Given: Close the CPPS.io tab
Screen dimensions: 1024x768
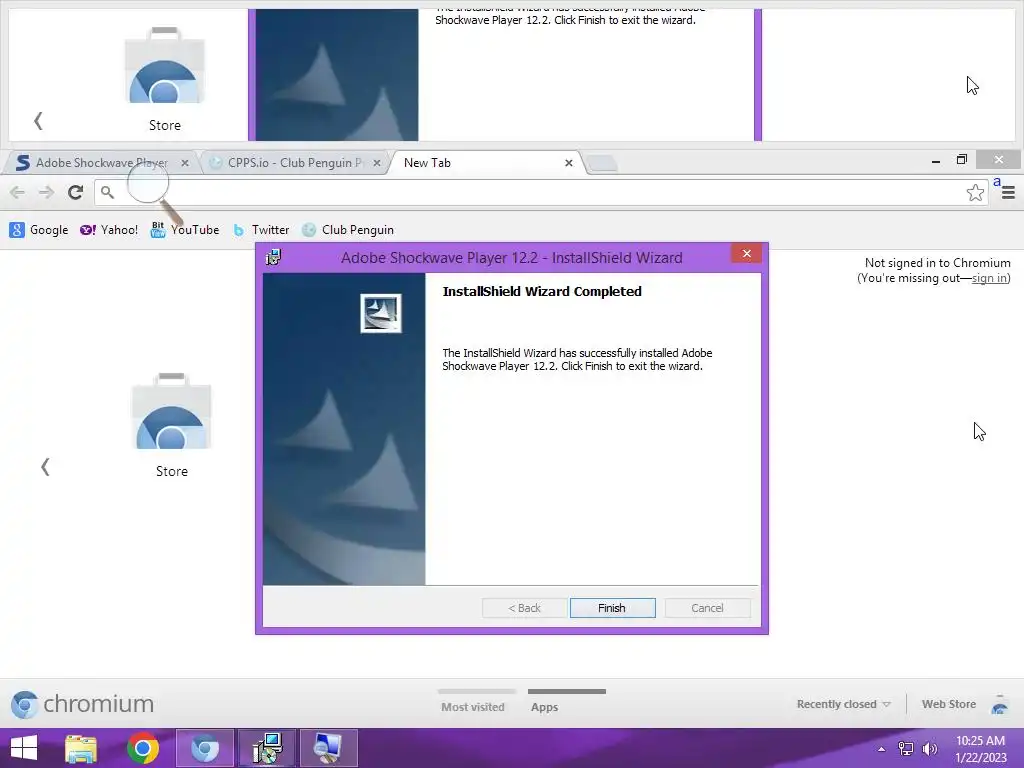Looking at the screenshot, I should click(x=377, y=163).
